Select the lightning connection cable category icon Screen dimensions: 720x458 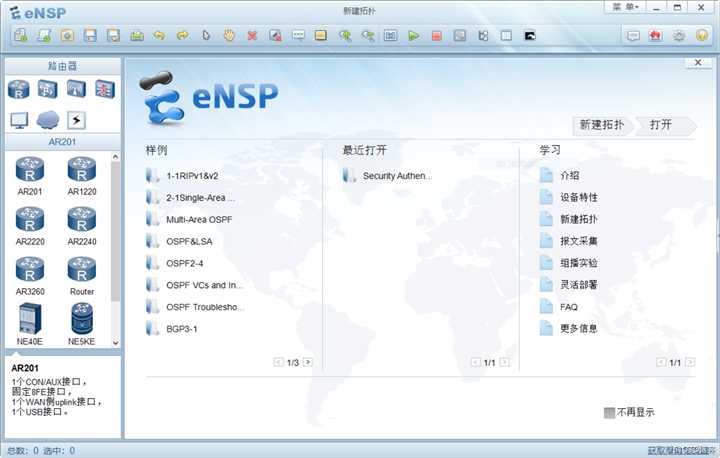pyautogui.click(x=76, y=120)
